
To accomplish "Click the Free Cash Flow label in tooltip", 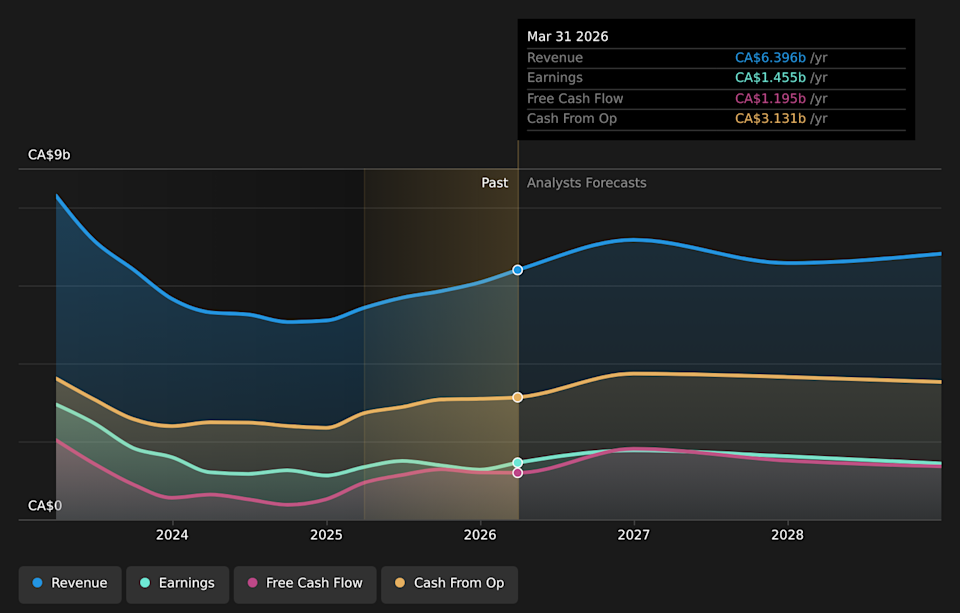I will coord(575,99).
